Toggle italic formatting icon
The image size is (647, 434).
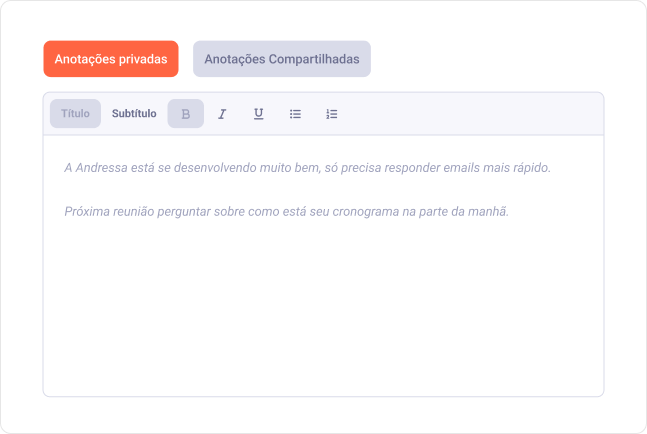click(x=222, y=114)
